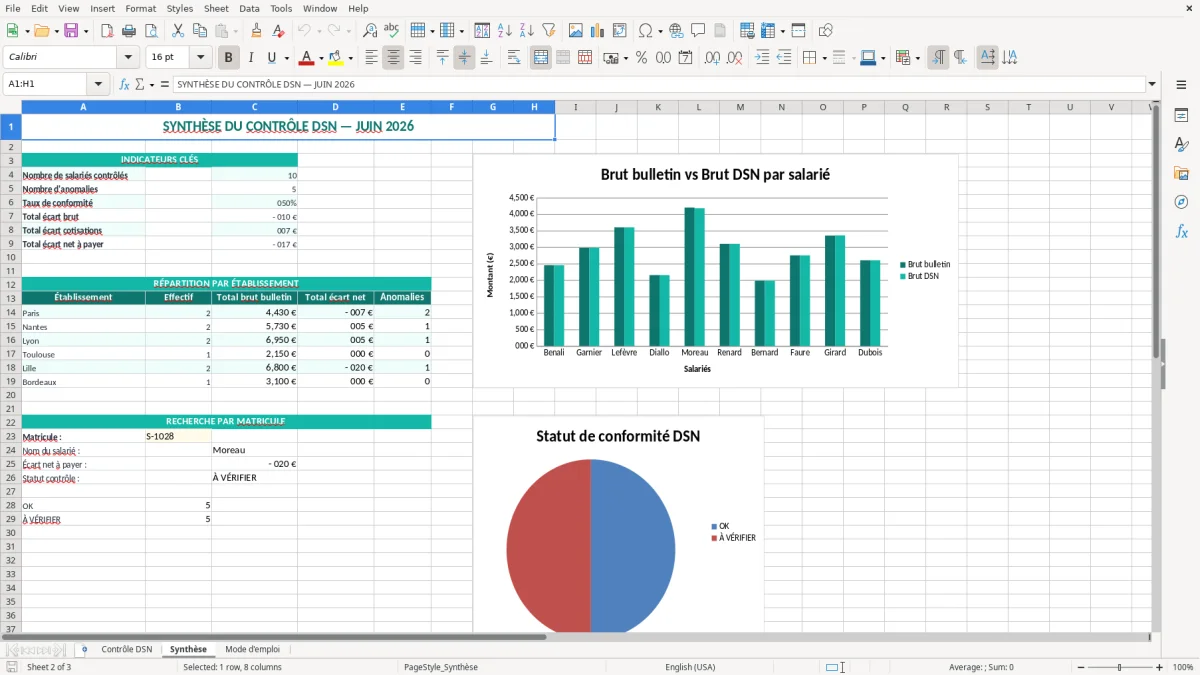This screenshot has height=675, width=1200.
Task: Toggle Center Vertically alignment
Action: (464, 58)
